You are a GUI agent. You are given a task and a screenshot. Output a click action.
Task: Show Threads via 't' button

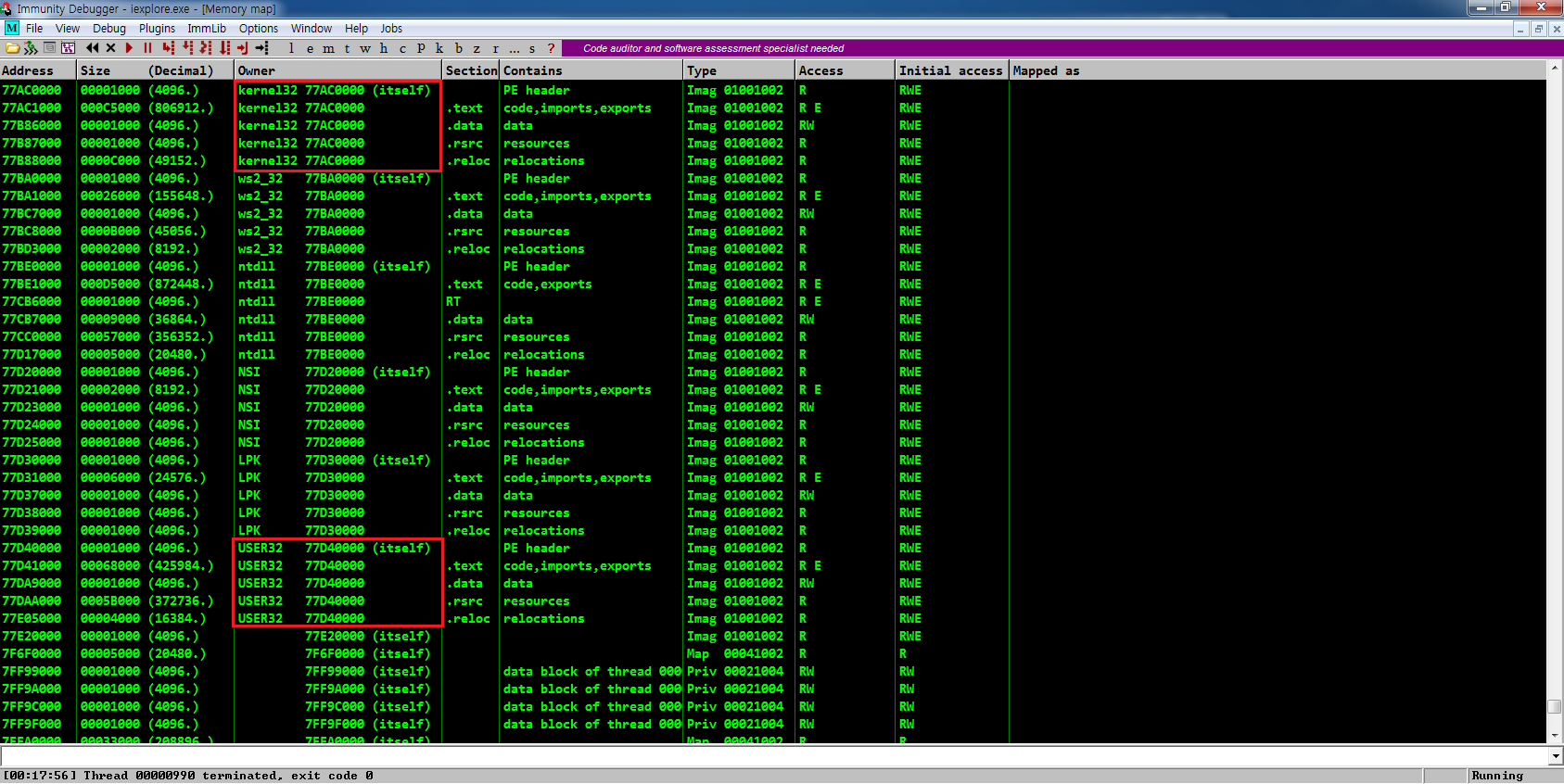[347, 48]
